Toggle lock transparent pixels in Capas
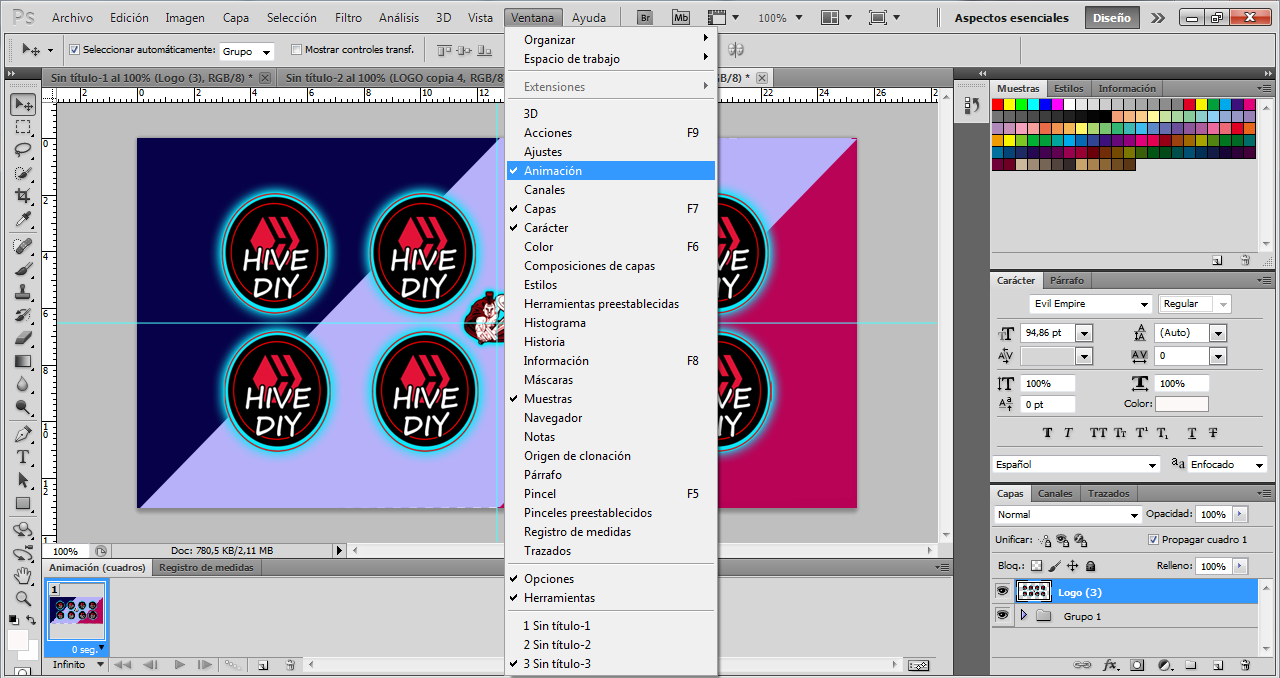Viewport: 1280px width, 678px height. pyautogui.click(x=1036, y=566)
